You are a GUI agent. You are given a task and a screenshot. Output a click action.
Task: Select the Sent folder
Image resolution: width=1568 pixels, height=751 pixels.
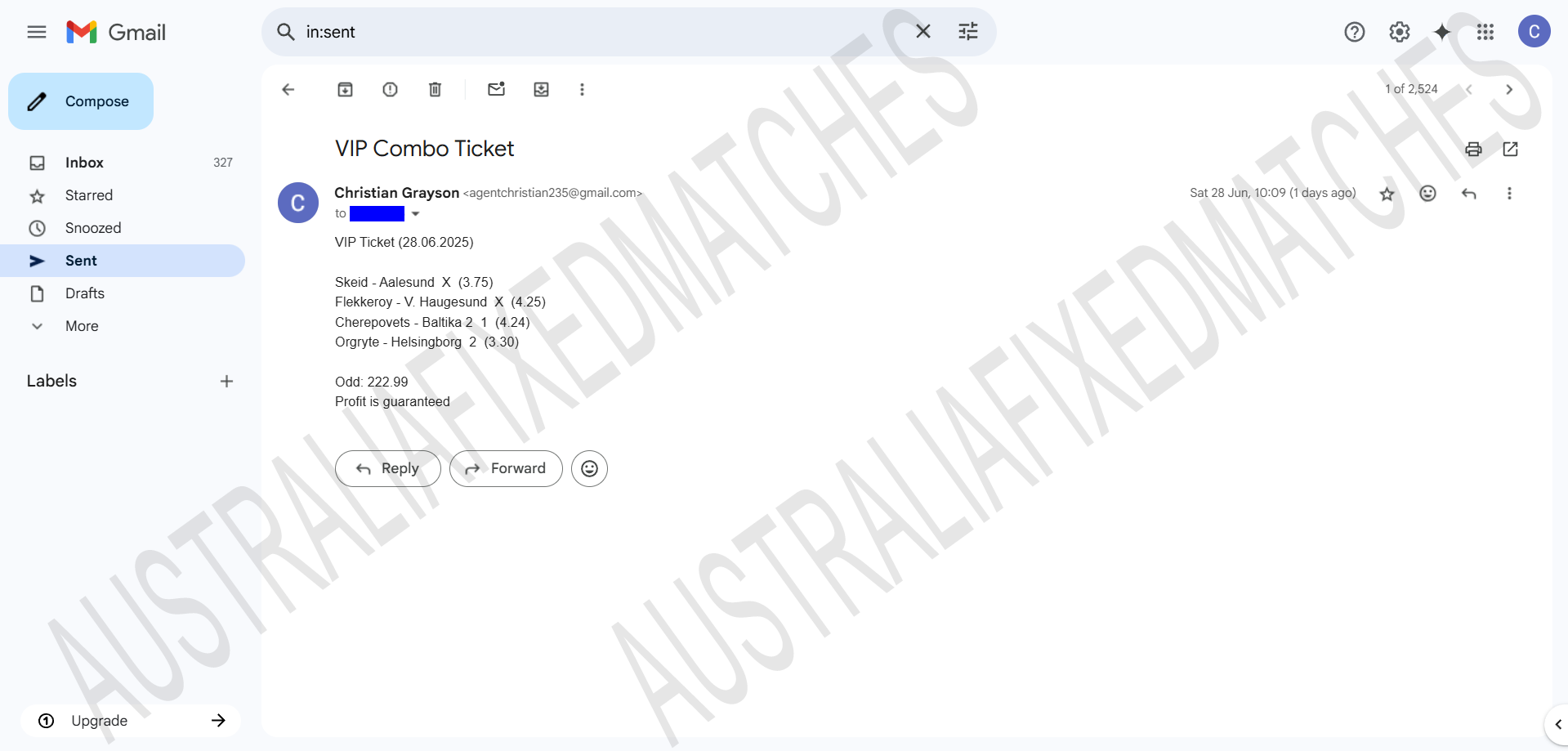[x=123, y=261]
